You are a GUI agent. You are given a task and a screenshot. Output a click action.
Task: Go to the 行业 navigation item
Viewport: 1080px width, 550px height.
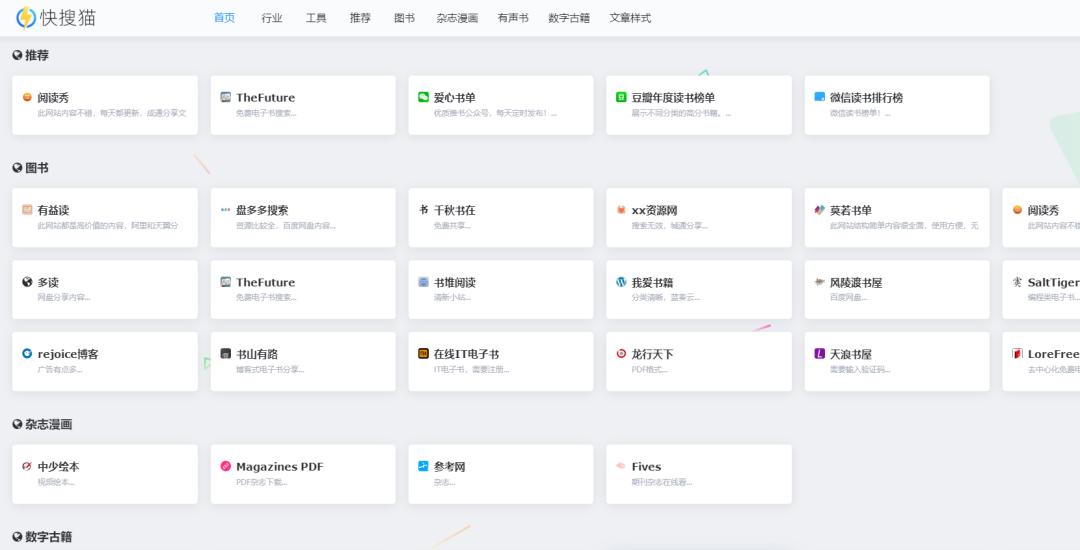point(272,18)
